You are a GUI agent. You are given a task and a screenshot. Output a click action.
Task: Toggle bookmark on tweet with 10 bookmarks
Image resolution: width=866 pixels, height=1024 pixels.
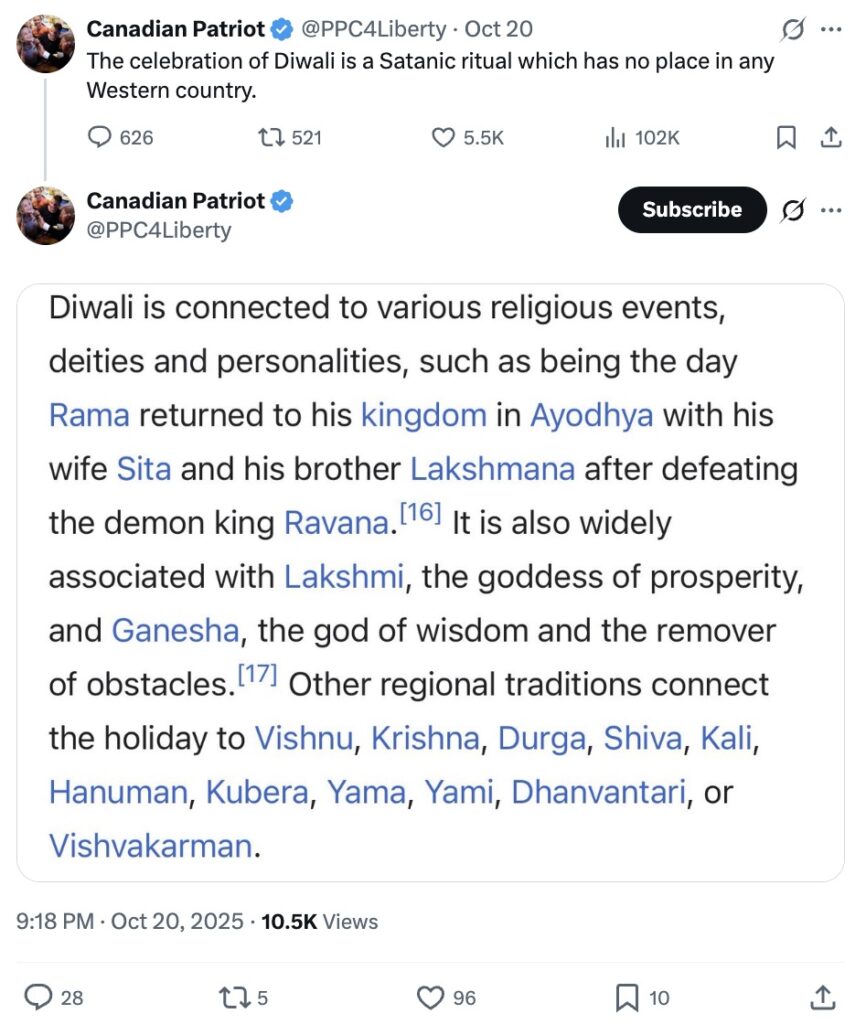click(627, 997)
